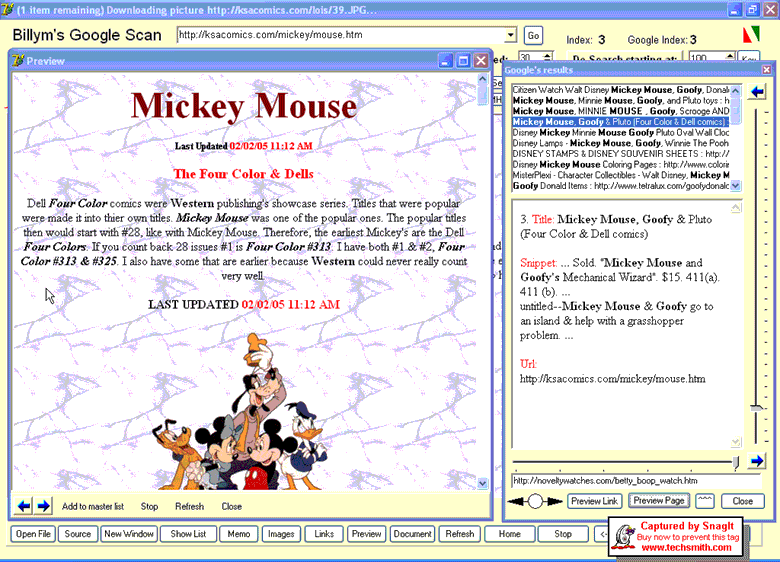The image size is (780, 562).
Task: Maximize the Preview window
Action: pyautogui.click(x=463, y=61)
